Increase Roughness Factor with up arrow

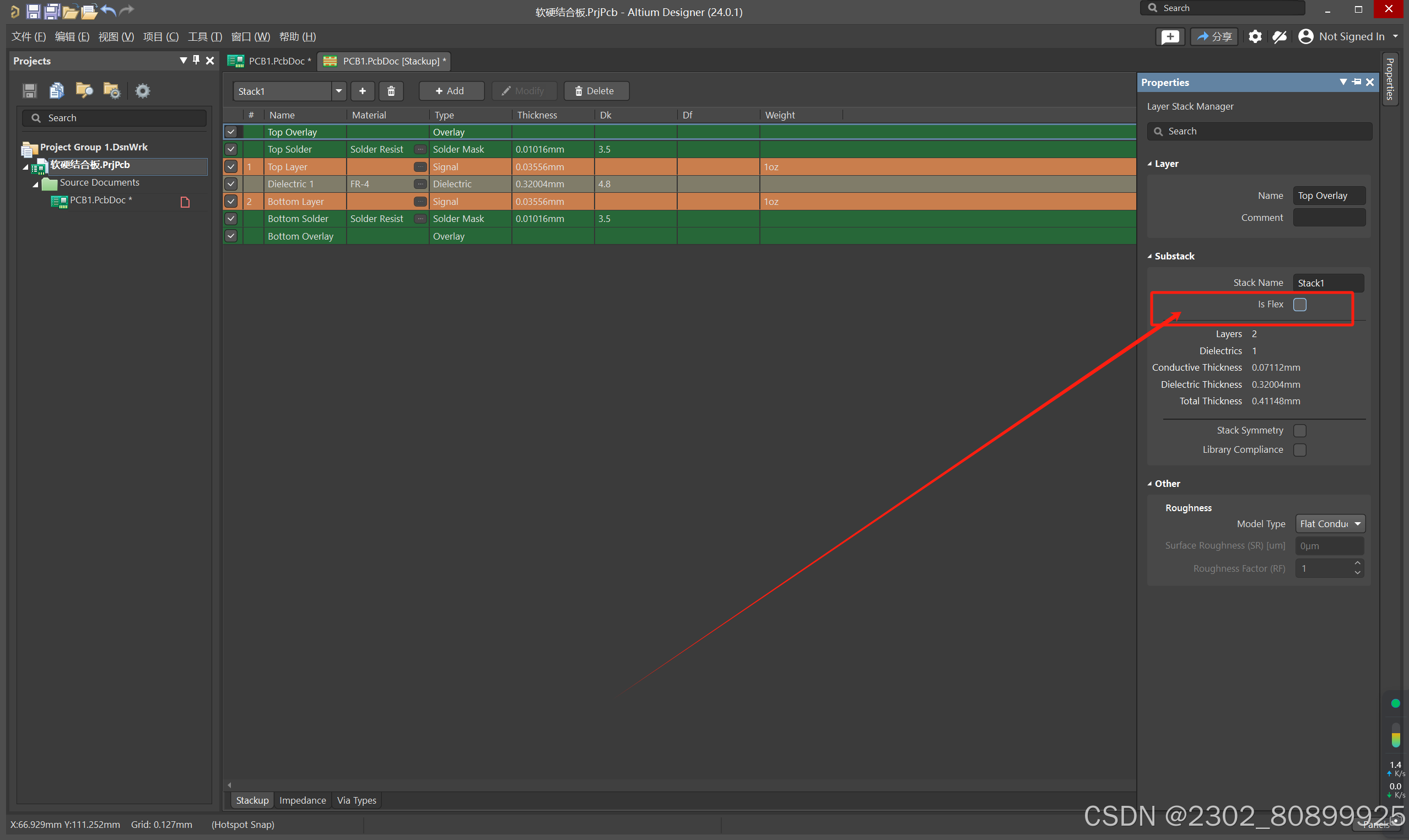pyautogui.click(x=1358, y=564)
